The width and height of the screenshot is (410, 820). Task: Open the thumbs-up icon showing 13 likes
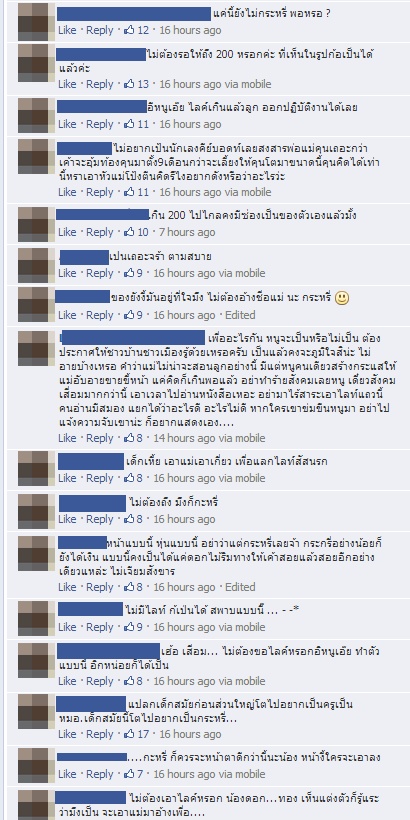point(129,84)
